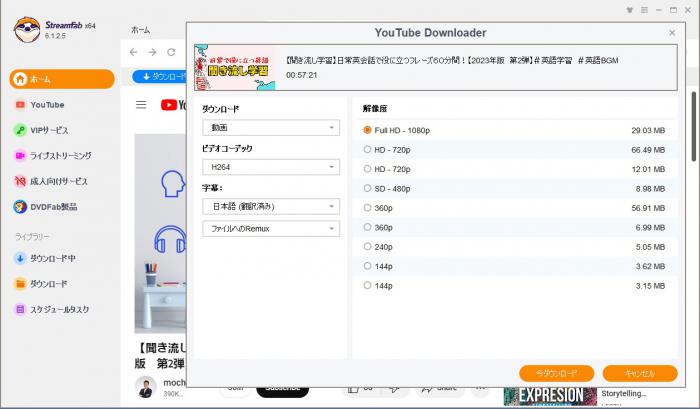Click the EXPRESION video thumbnail

(550, 396)
